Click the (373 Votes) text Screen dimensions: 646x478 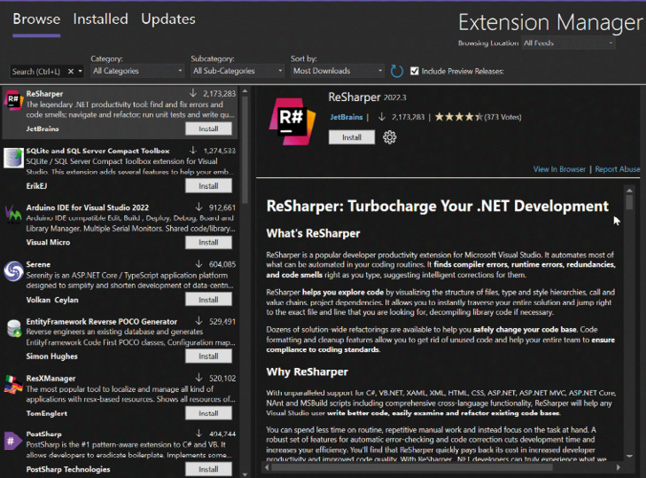click(503, 117)
